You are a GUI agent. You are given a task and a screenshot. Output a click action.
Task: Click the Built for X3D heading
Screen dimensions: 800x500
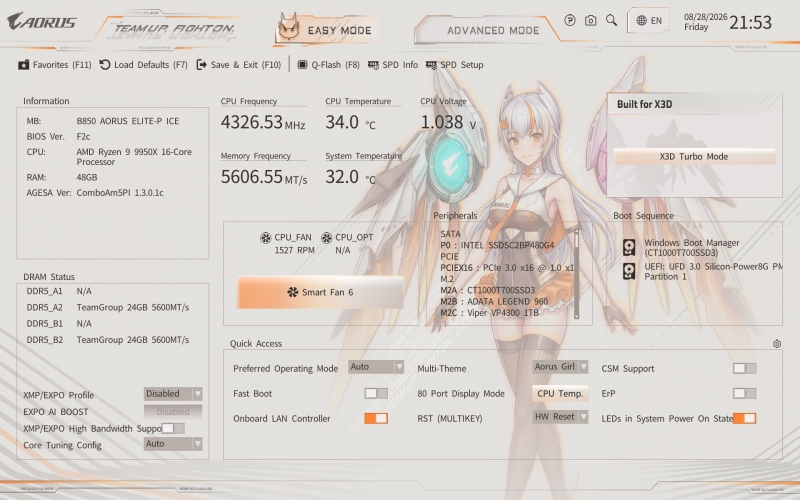tap(644, 104)
